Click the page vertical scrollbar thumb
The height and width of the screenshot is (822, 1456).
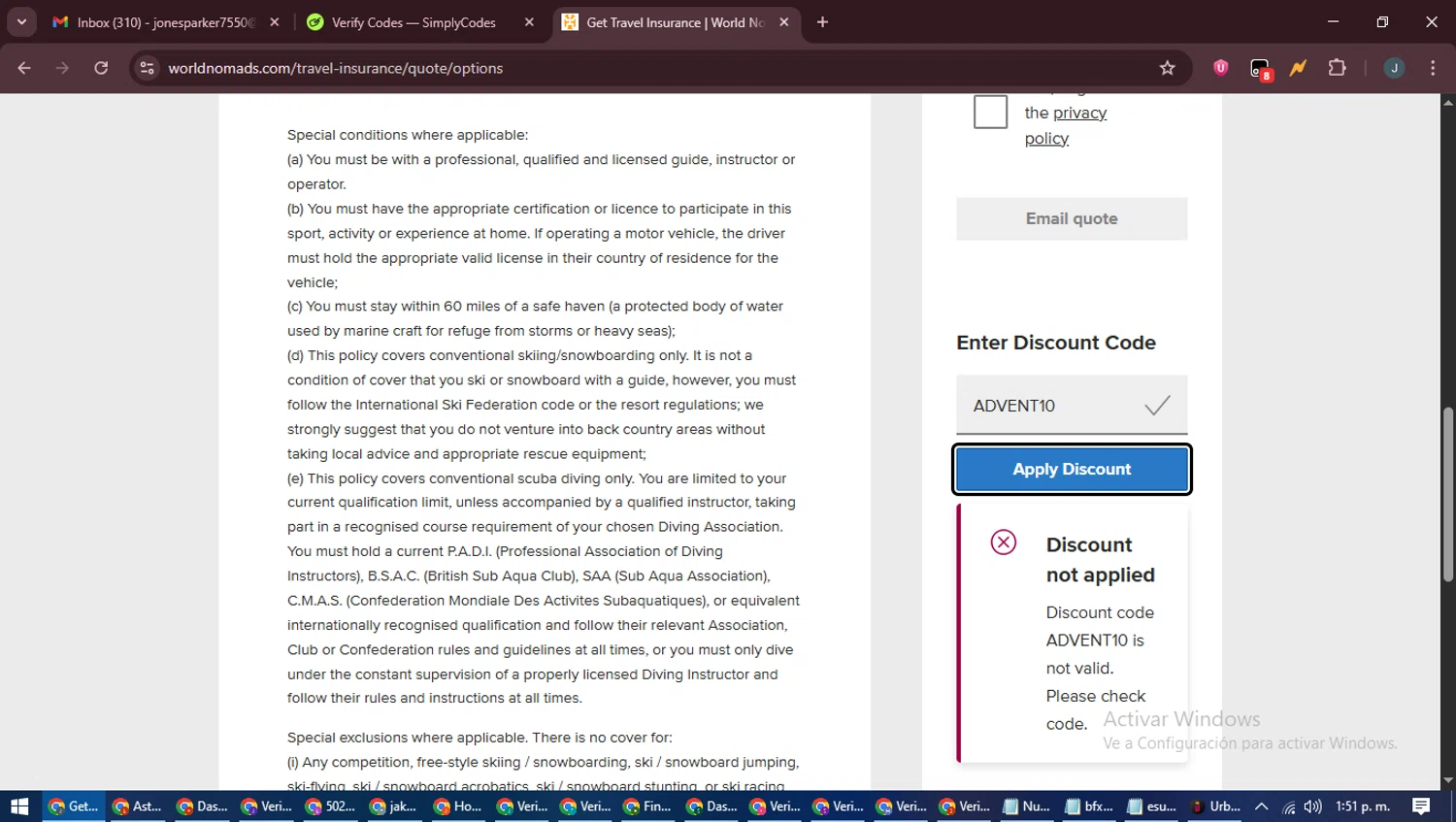pos(1448,495)
